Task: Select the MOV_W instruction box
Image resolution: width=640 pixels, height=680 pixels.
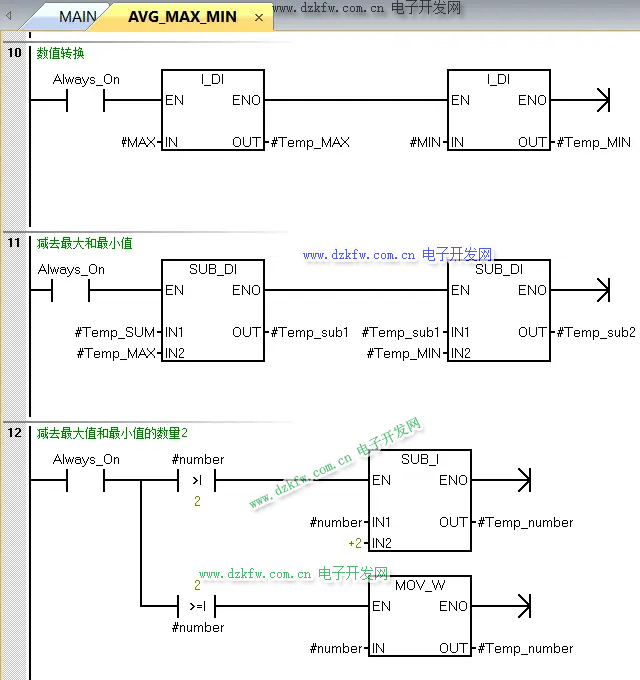Action: click(x=419, y=616)
